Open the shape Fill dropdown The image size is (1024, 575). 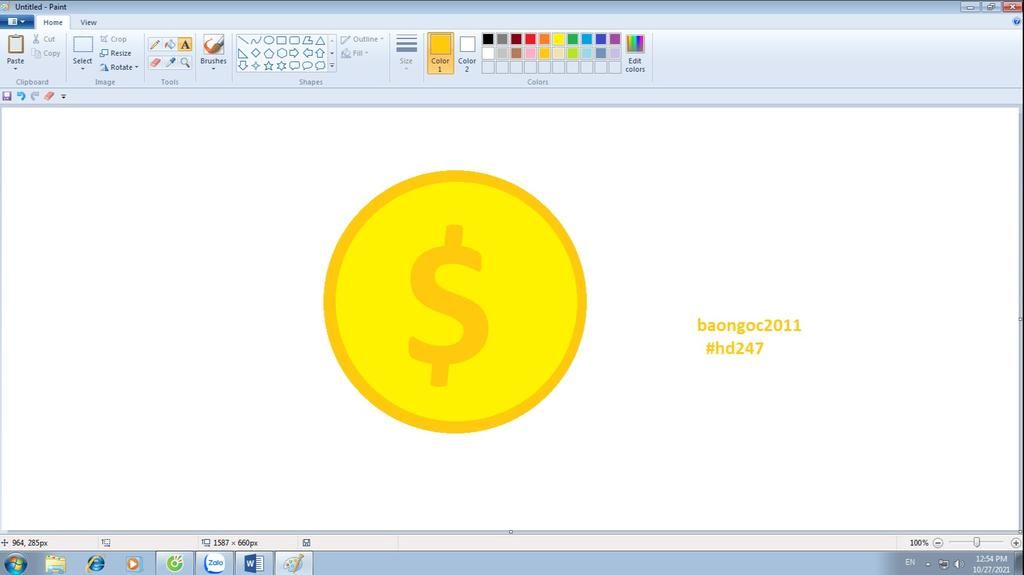[x=355, y=53]
